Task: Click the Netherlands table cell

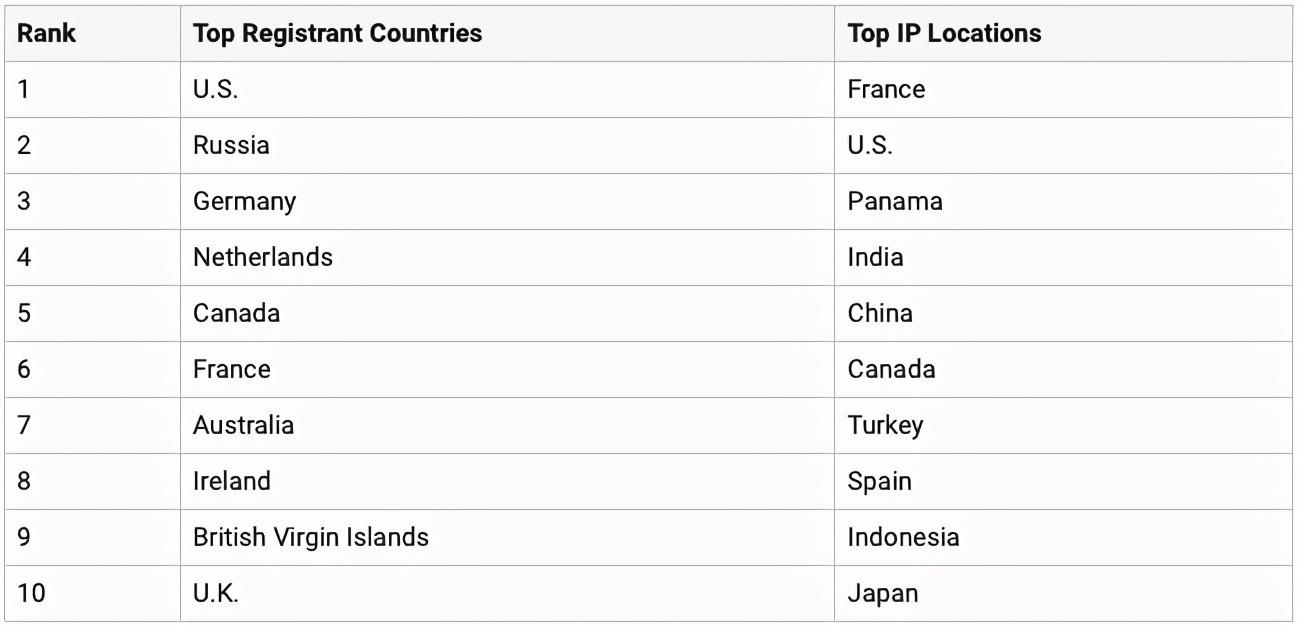Action: [x=262, y=257]
